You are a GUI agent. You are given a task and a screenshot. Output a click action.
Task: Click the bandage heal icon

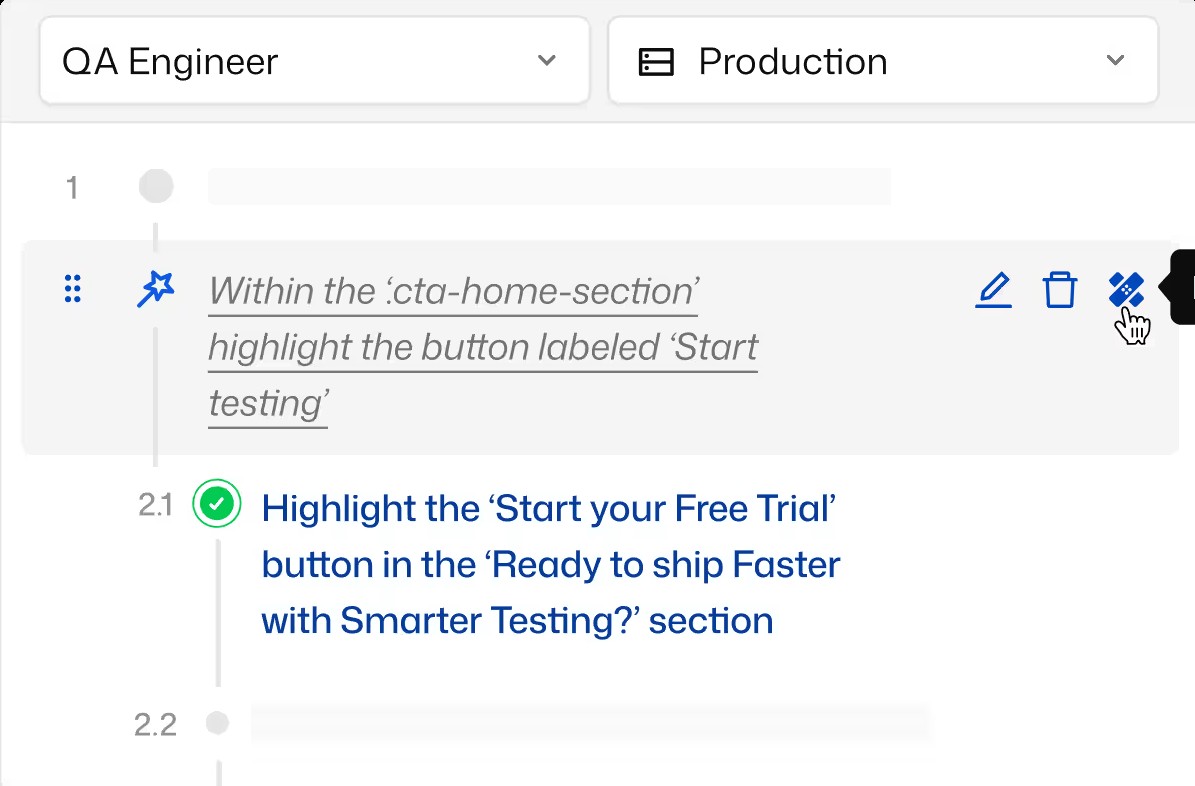[x=1126, y=290]
